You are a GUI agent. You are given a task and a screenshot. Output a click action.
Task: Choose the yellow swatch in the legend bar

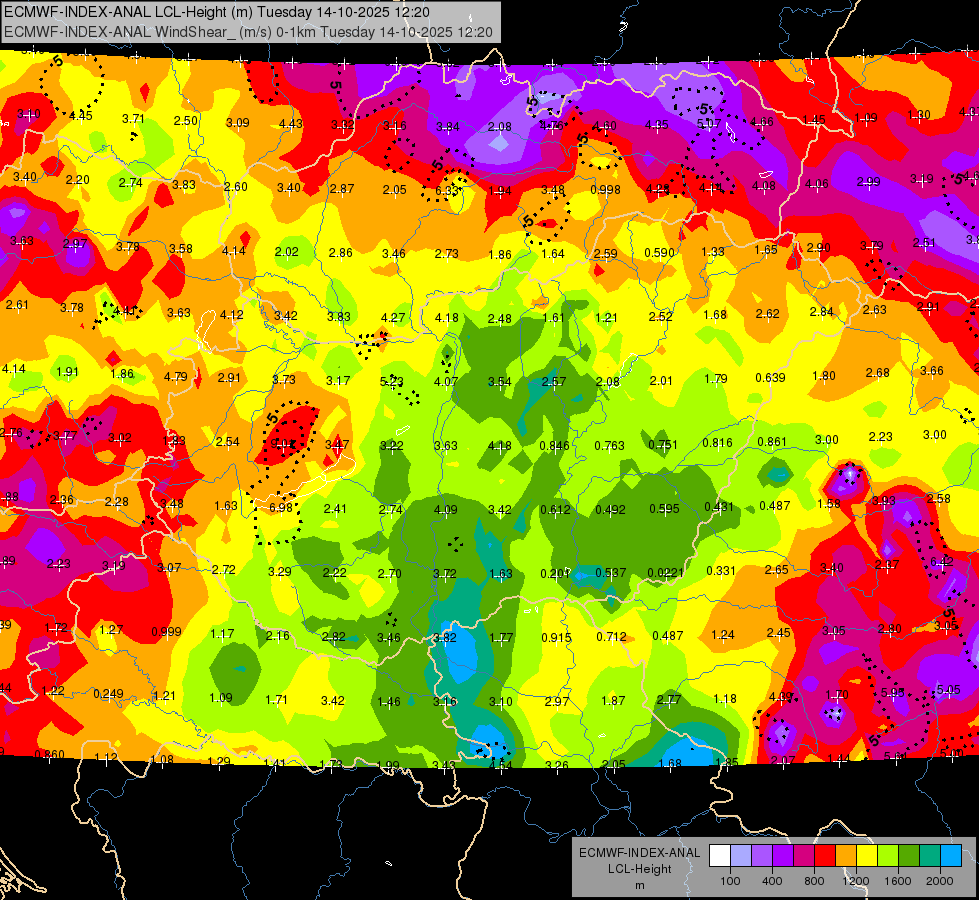click(867, 856)
